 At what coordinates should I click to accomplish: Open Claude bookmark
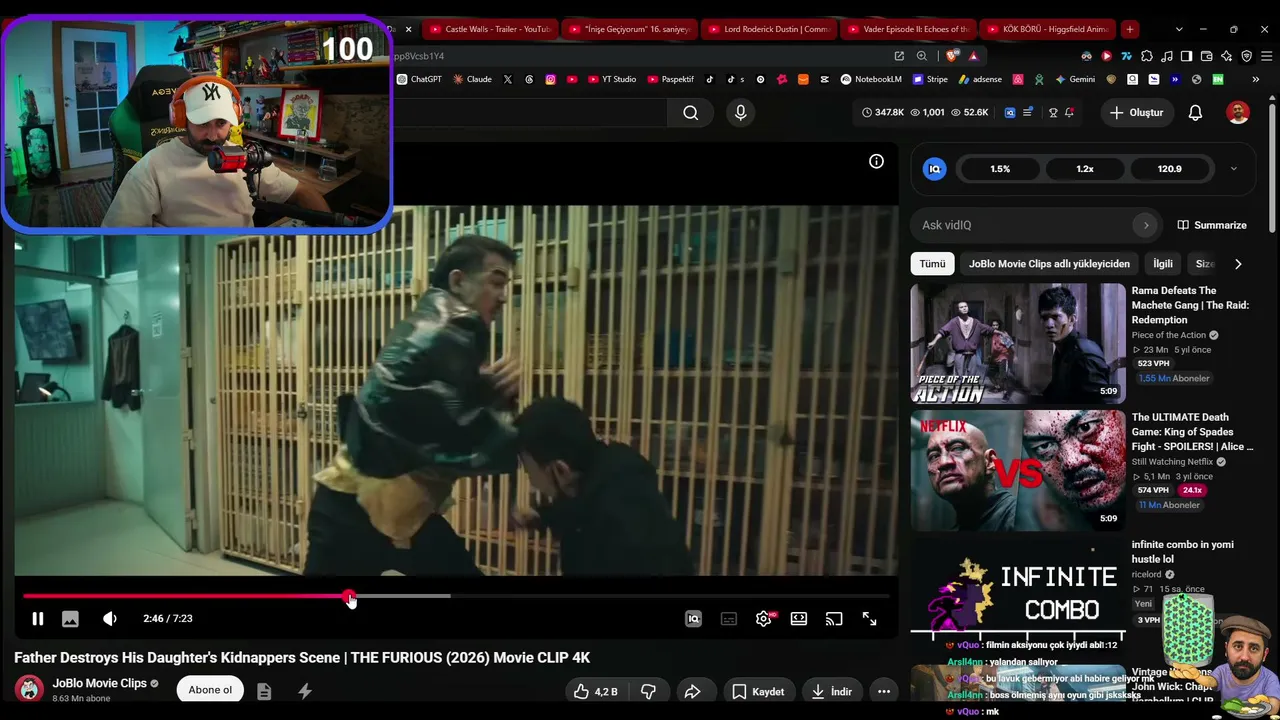tap(472, 79)
